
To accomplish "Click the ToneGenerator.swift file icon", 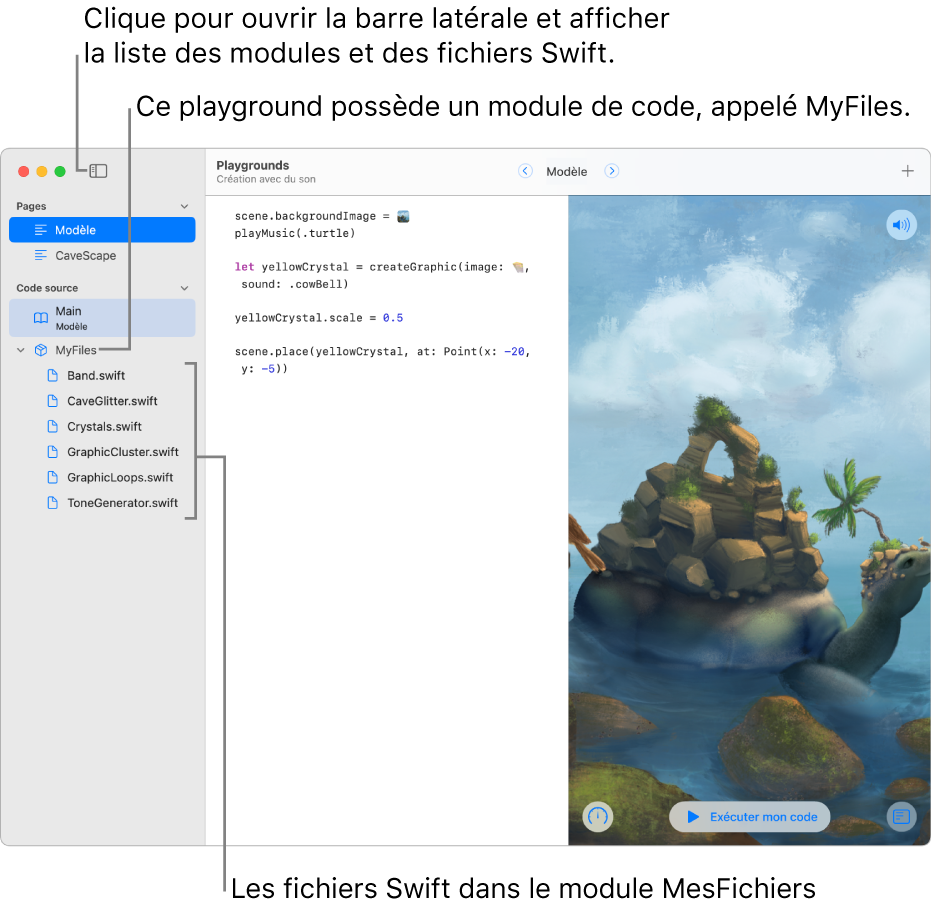I will [53, 503].
